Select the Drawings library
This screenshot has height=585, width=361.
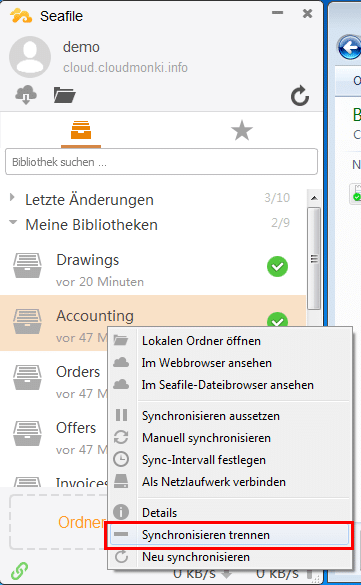point(153,268)
